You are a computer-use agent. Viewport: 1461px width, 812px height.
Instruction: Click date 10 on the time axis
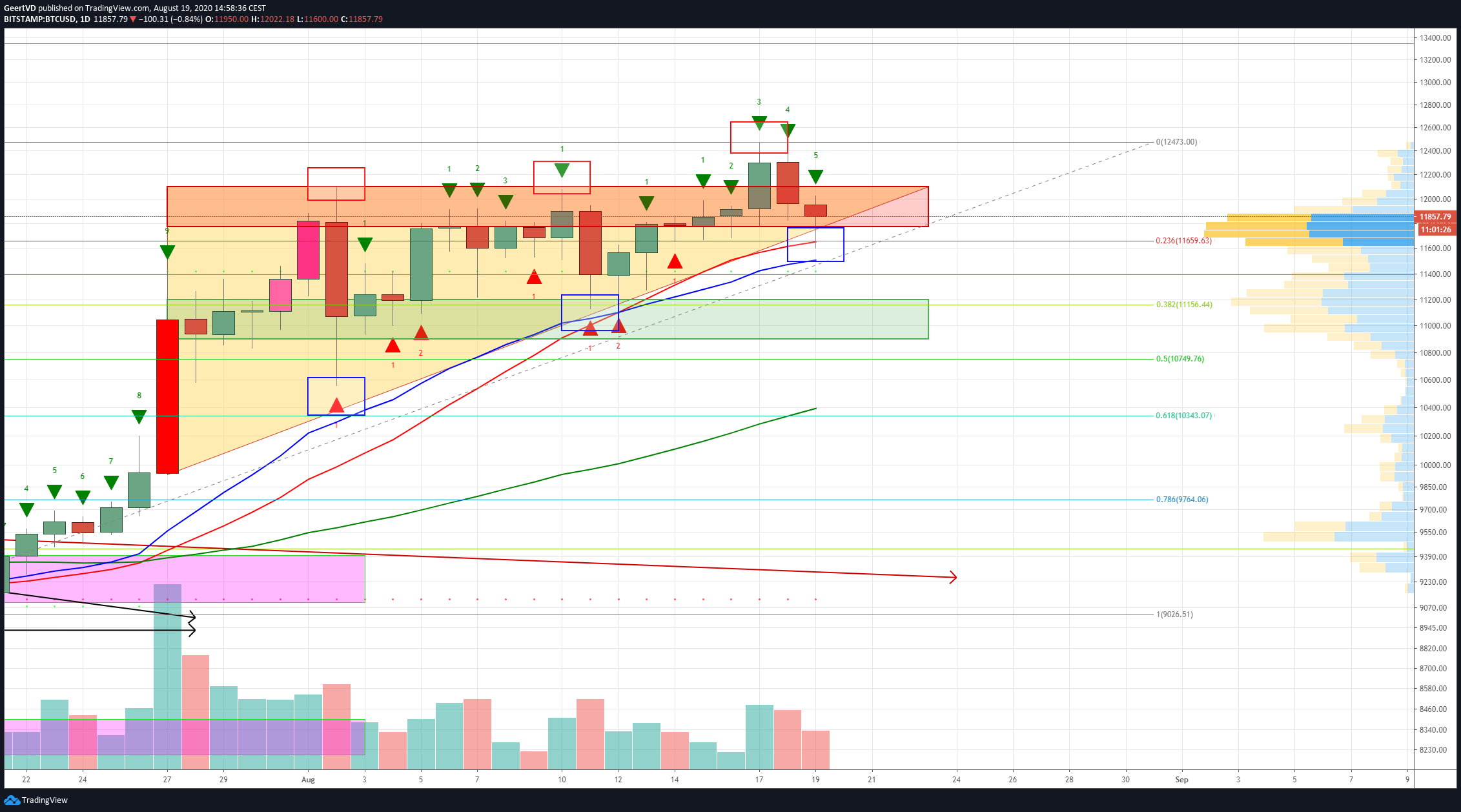coord(562,780)
